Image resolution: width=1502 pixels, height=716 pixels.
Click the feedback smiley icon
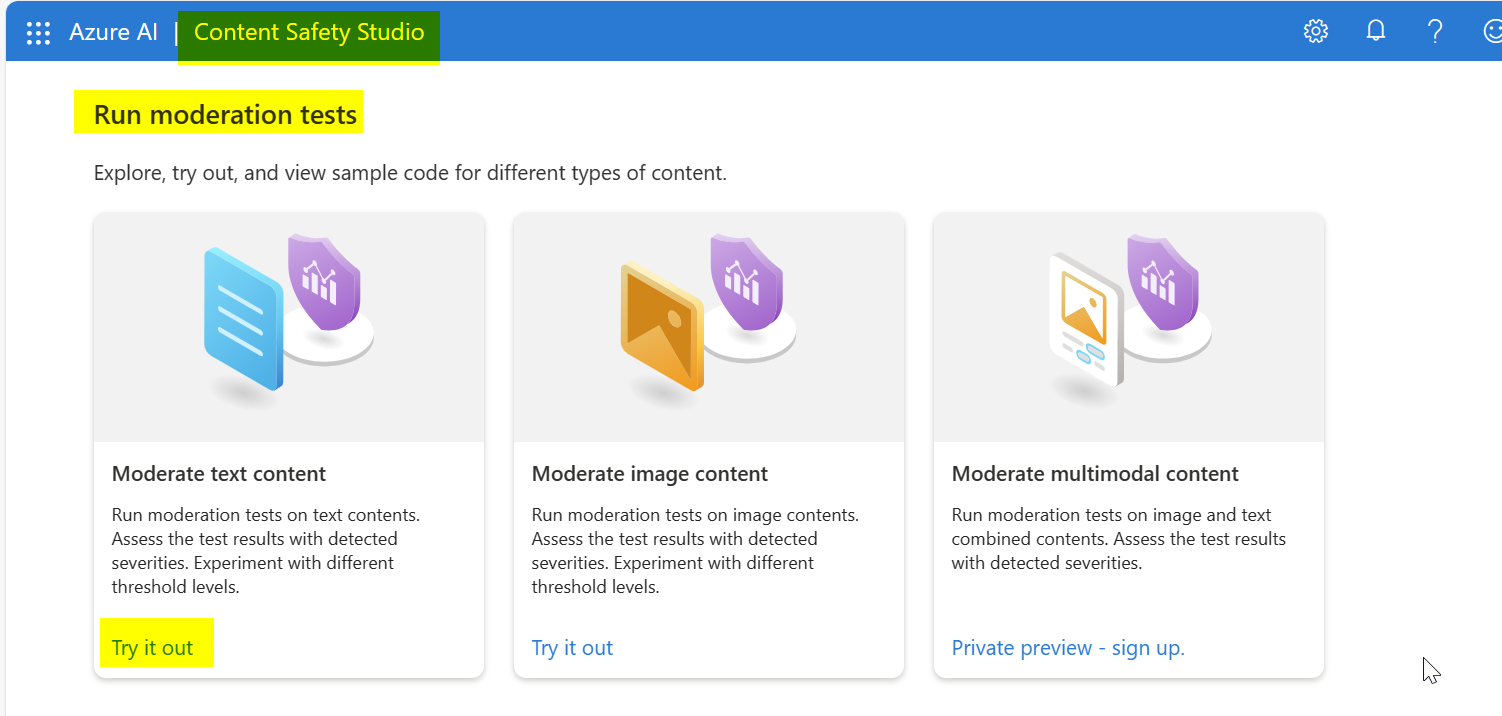[1492, 32]
